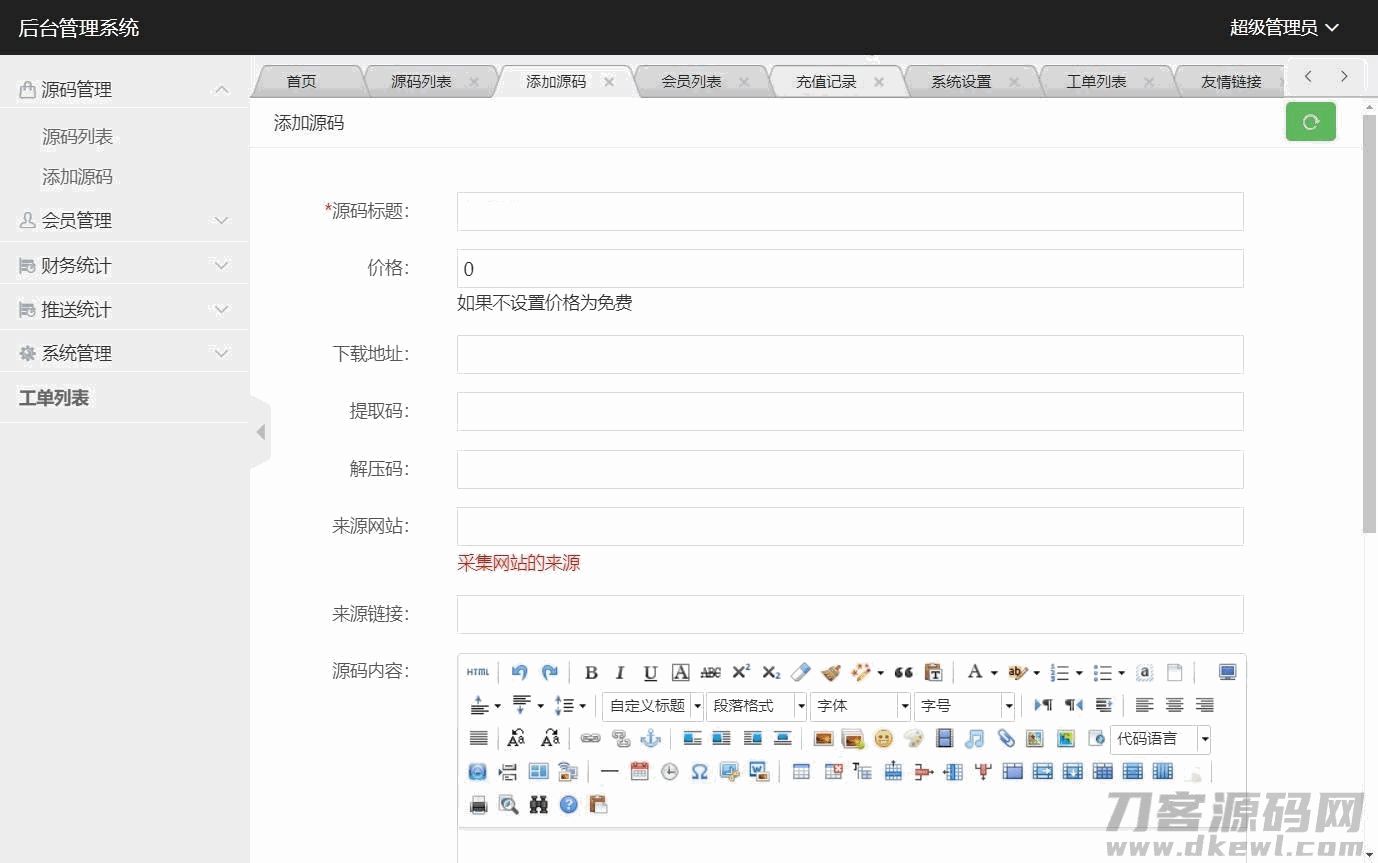Switch to the 系统设置 tab
1378x863 pixels.
pos(961,82)
